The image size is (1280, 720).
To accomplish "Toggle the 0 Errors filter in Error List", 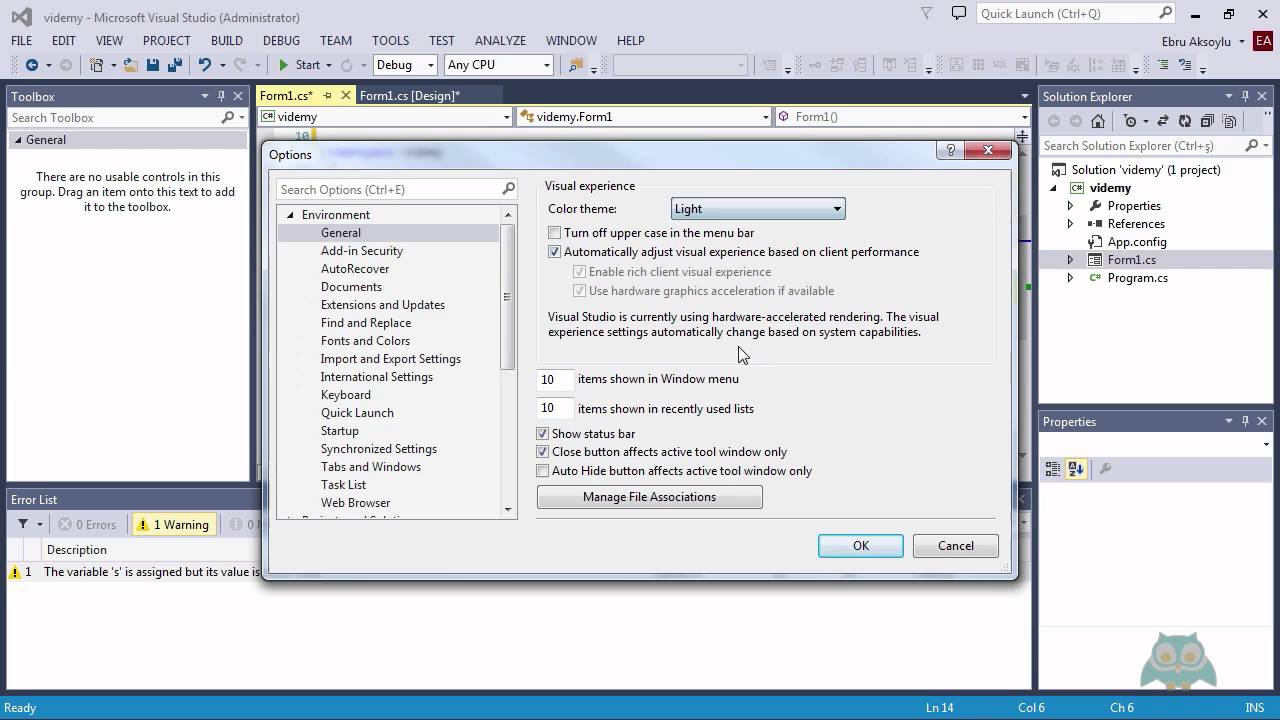I will tap(87, 524).
